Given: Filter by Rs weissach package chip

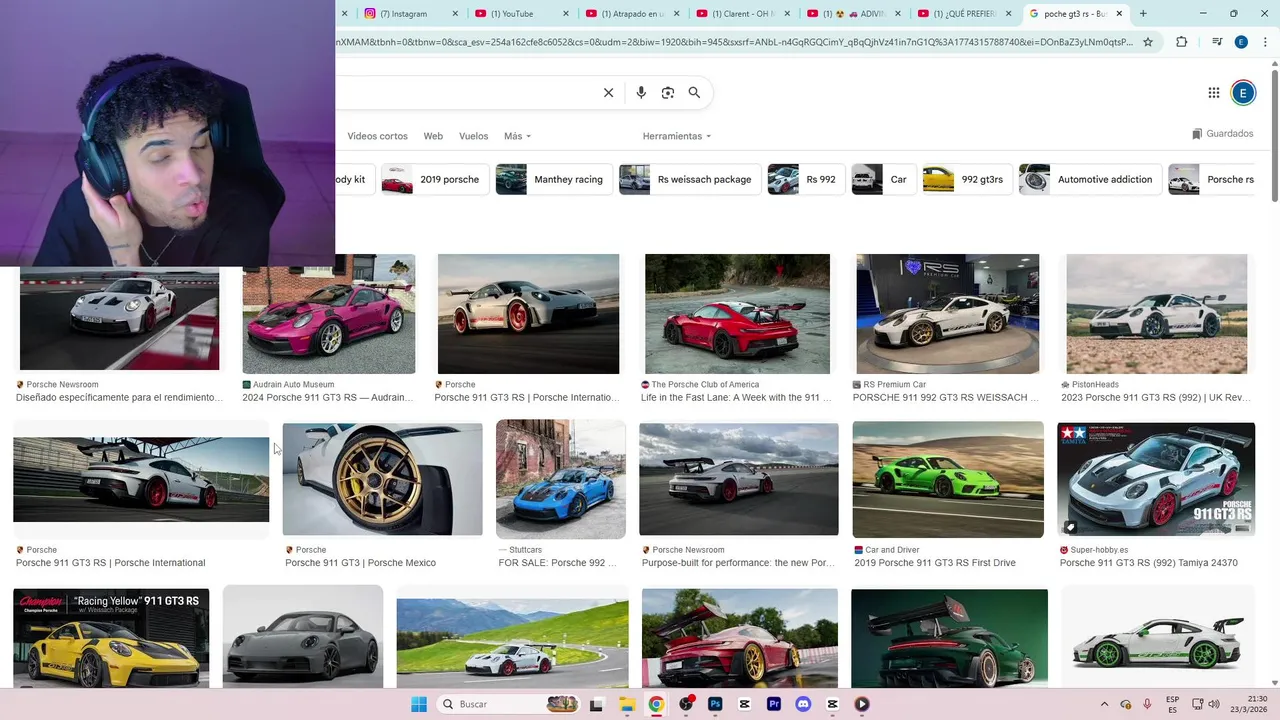Looking at the screenshot, I should (689, 180).
